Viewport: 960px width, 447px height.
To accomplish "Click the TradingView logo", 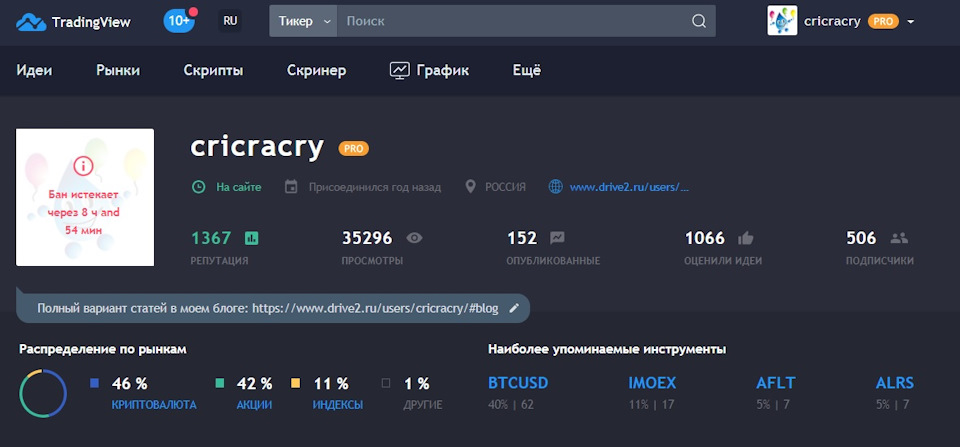I will 73,22.
